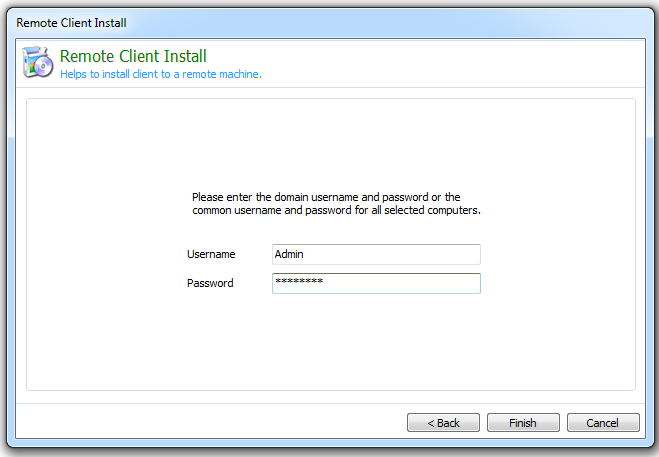This screenshot has height=457, width=659.
Task: Click the "Helps to install client" subtitle
Action: pyautogui.click(x=160, y=74)
